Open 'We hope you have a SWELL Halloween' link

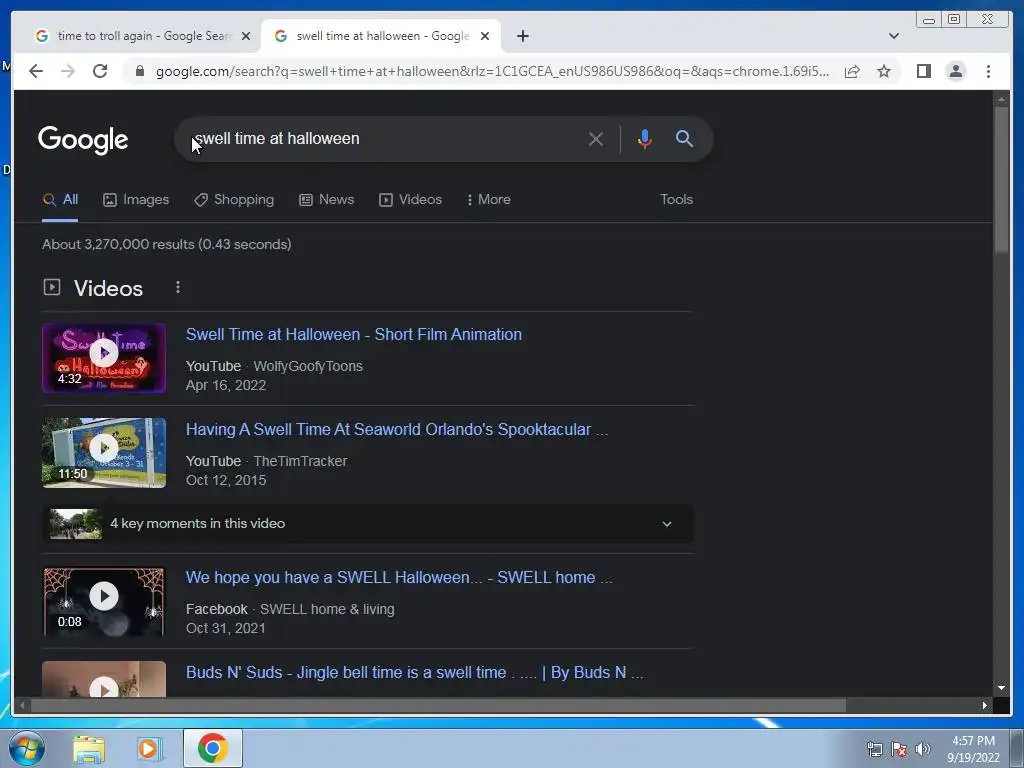(x=399, y=577)
